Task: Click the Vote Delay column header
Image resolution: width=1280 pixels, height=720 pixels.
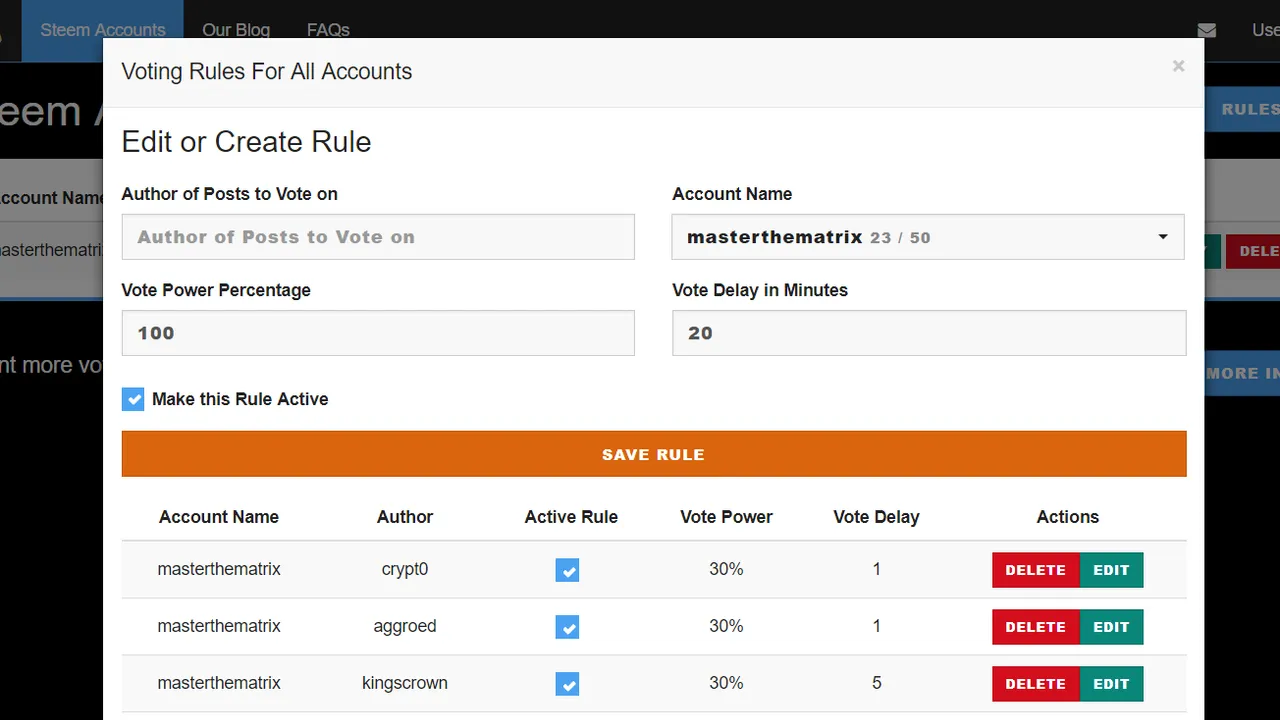Action: coord(876,517)
